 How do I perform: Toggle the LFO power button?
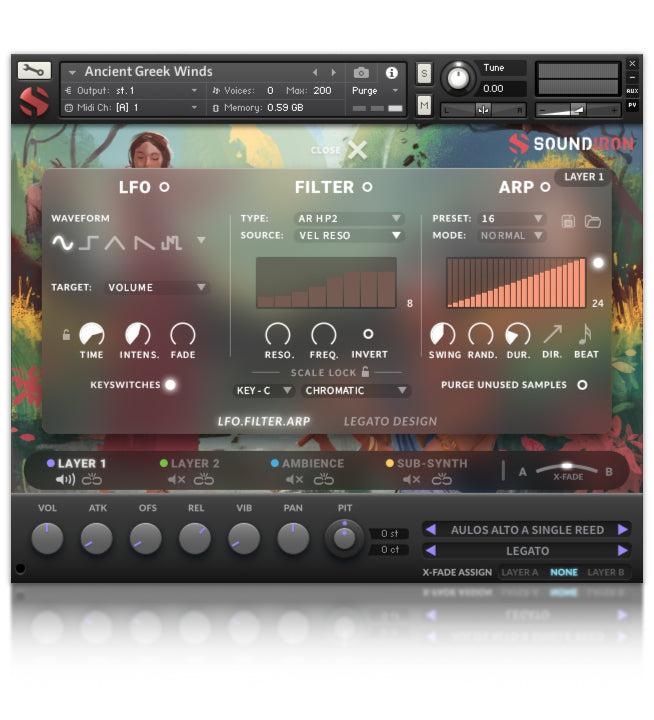165,187
